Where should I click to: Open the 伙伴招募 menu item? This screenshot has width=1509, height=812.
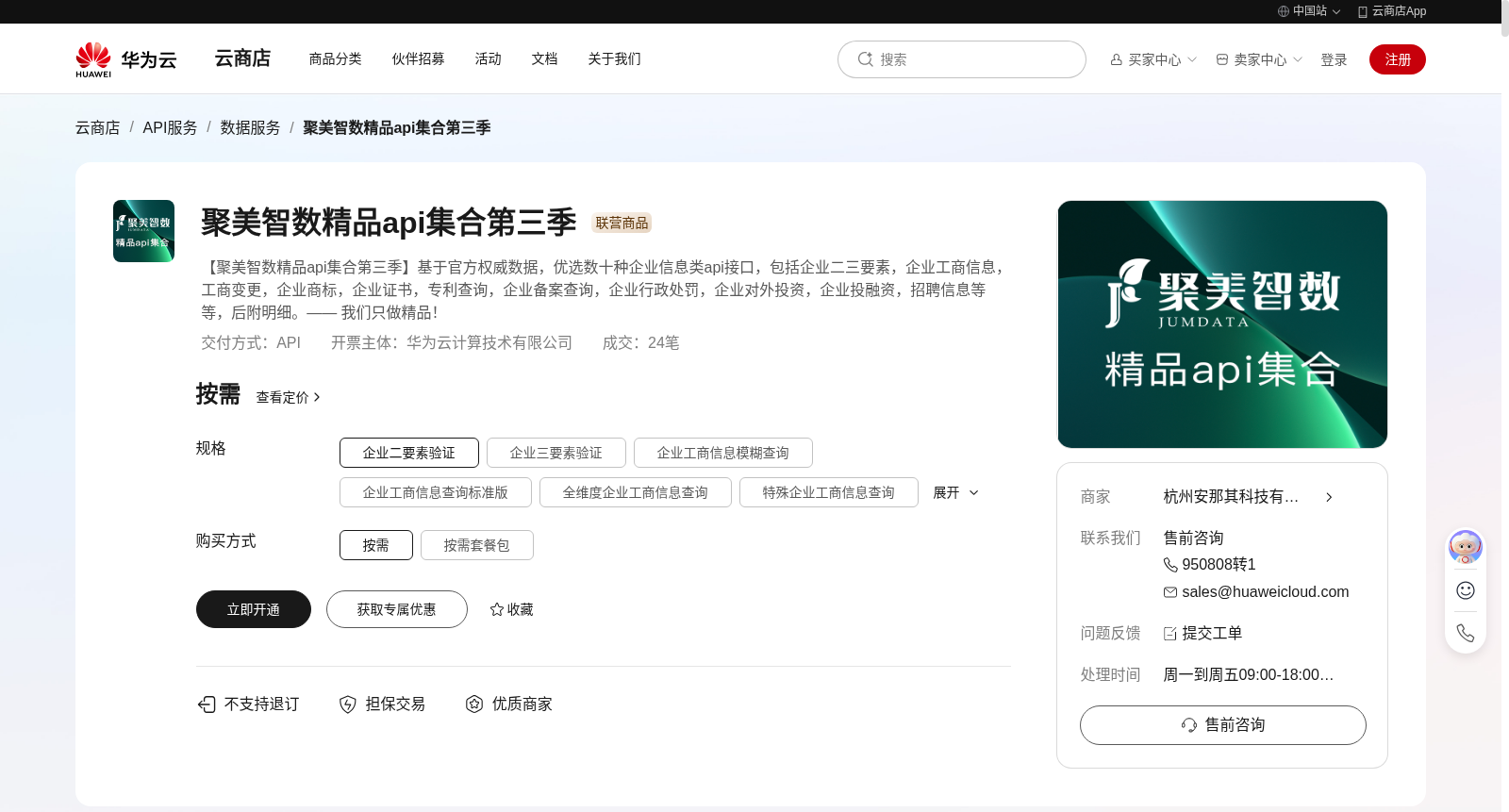coord(419,58)
